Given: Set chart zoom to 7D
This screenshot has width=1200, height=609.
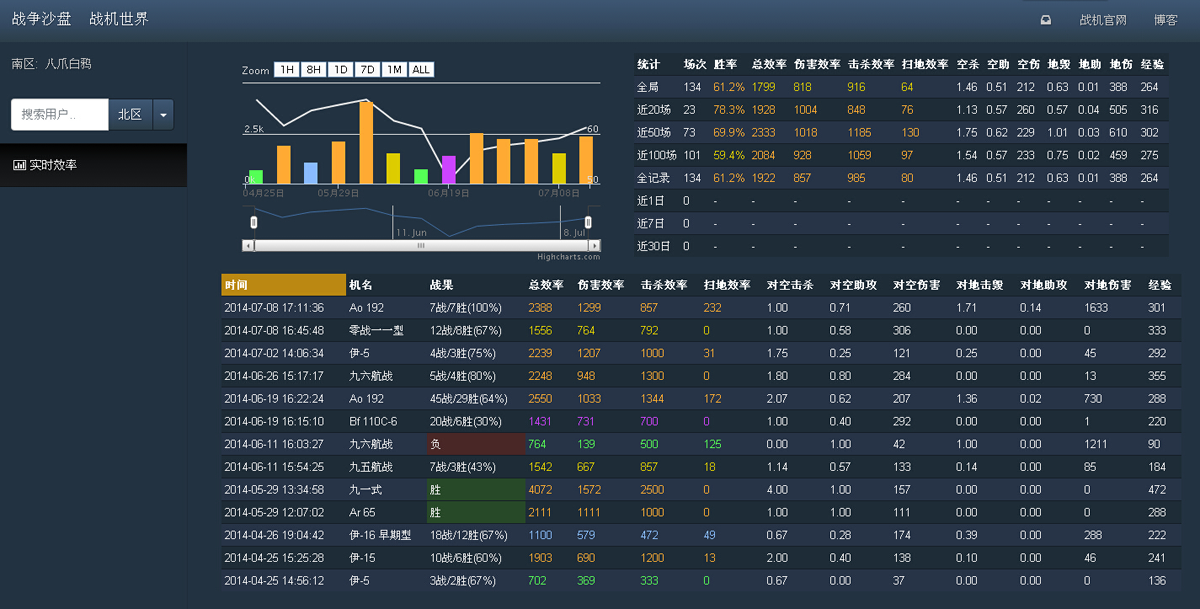Looking at the screenshot, I should [367, 70].
